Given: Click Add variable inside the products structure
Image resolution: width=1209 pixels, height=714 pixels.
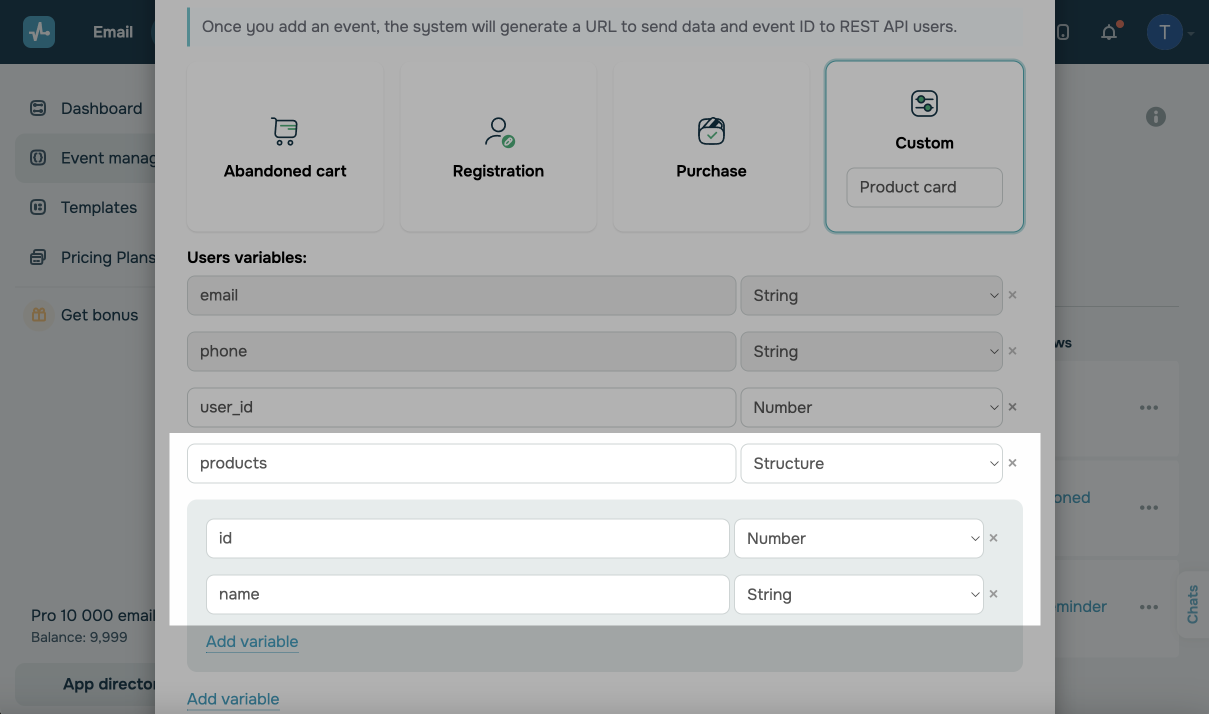Looking at the screenshot, I should click(252, 641).
